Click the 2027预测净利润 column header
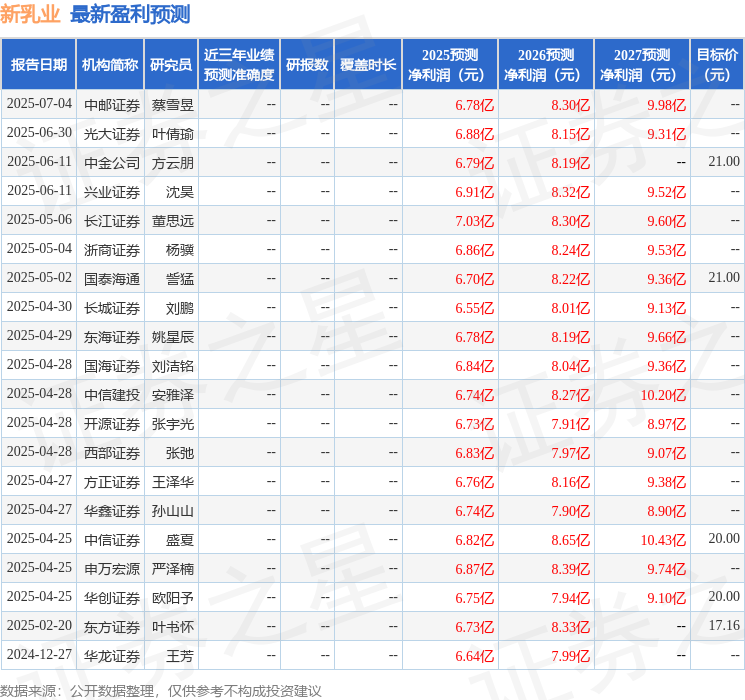 [642, 65]
